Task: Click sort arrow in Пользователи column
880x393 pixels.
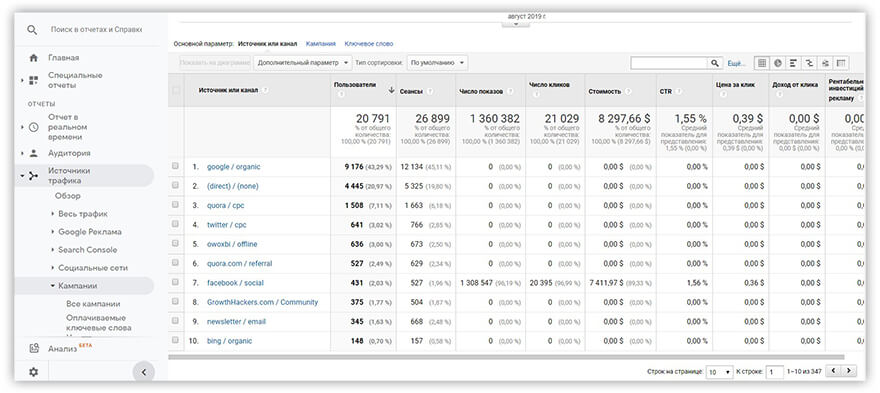Action: click(x=391, y=90)
